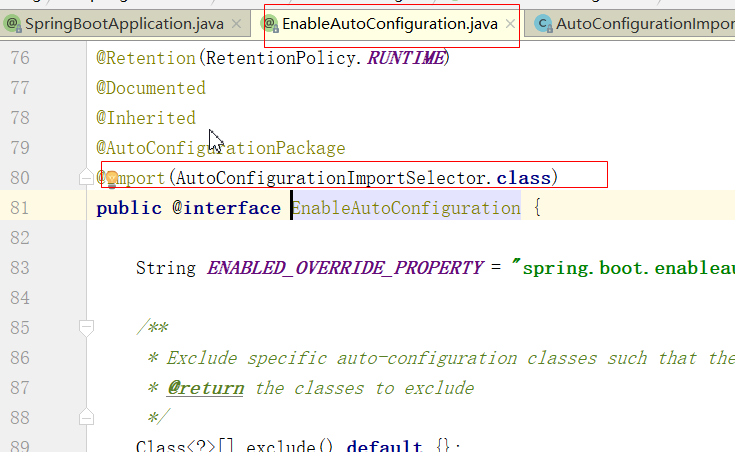Viewport: 735px width, 452px height.
Task: Select the EnableAutoConfiguration.java tab
Action: click(390, 22)
